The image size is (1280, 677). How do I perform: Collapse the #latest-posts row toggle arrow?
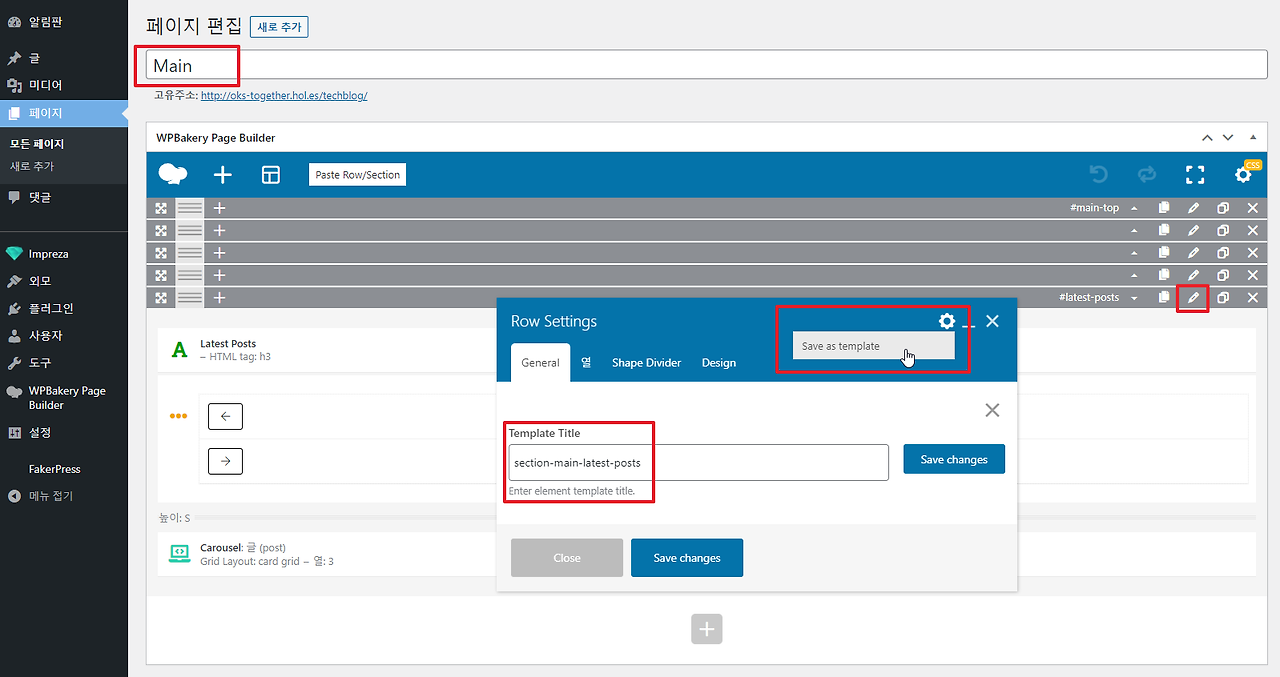coord(1134,298)
